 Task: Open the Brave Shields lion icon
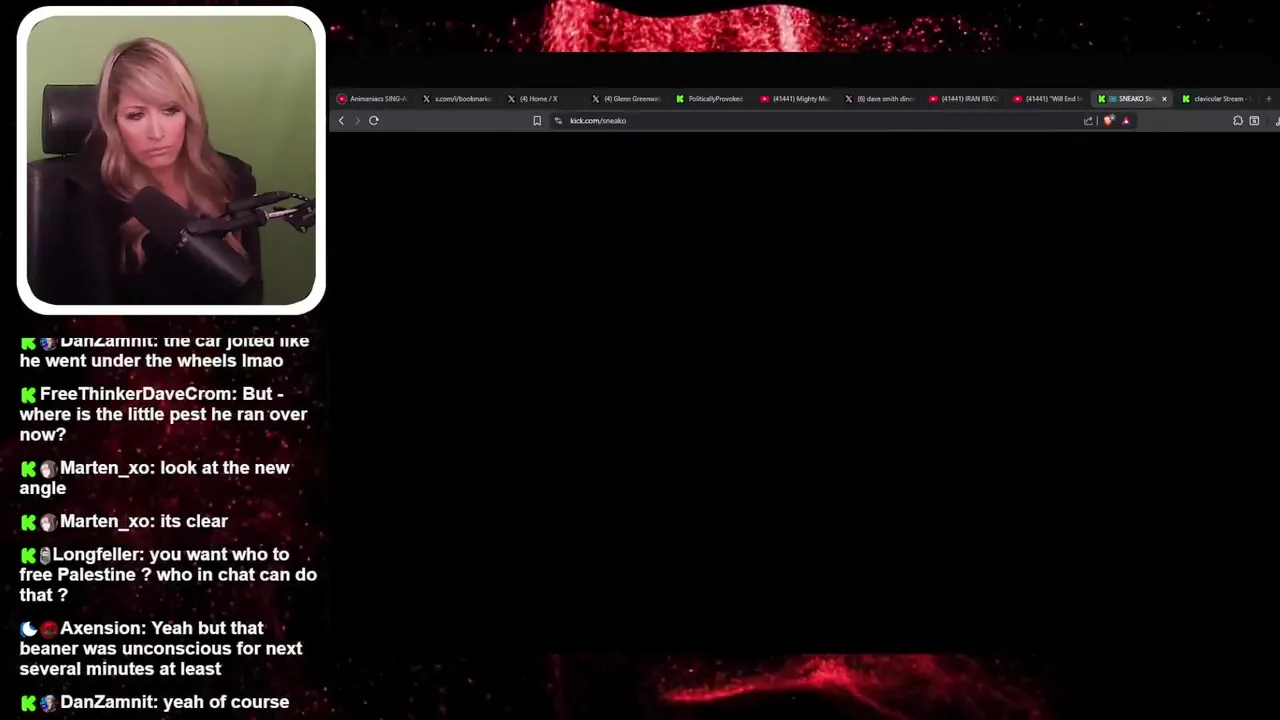pos(1109,121)
